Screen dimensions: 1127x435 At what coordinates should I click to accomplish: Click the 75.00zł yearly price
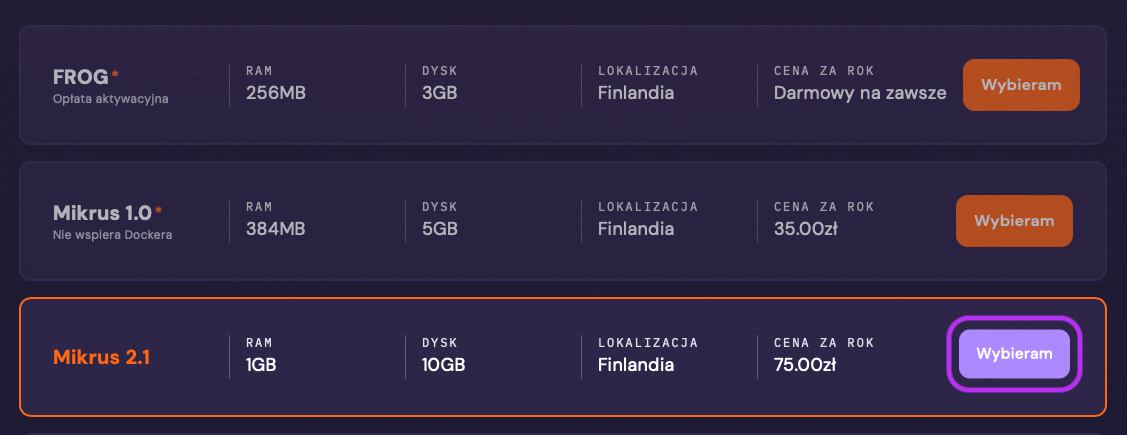805,365
